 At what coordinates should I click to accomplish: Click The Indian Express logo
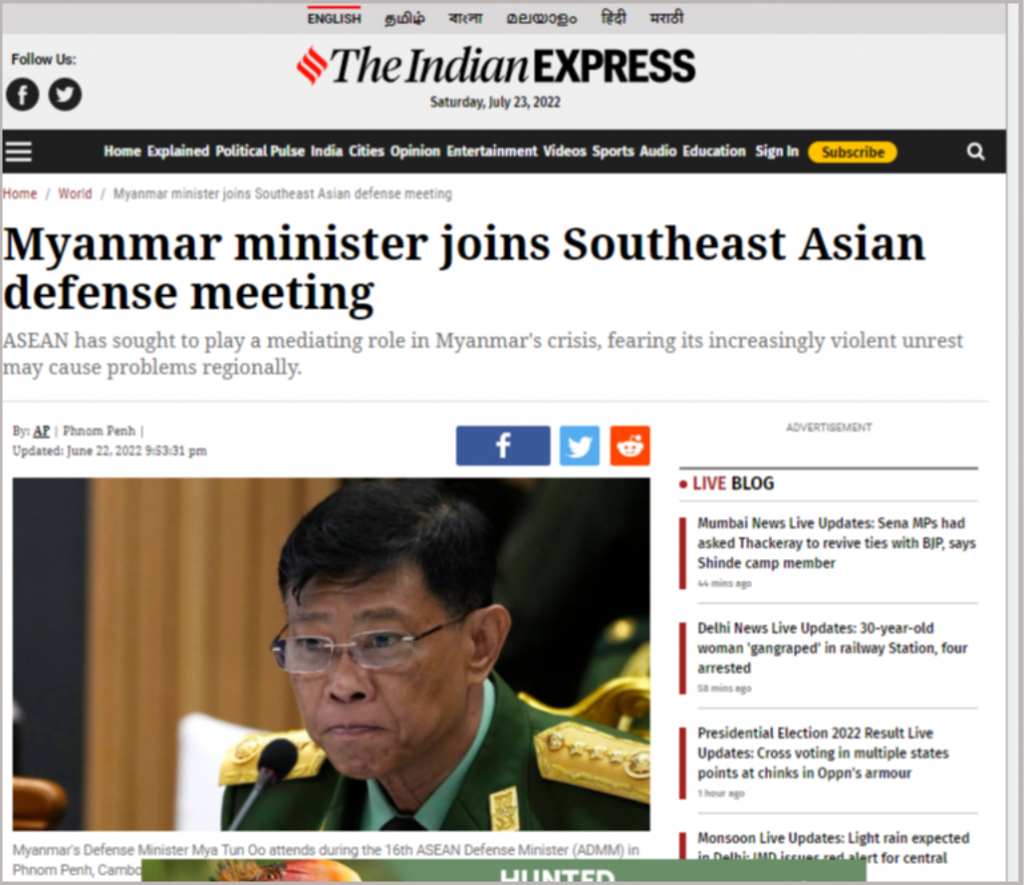[x=496, y=66]
